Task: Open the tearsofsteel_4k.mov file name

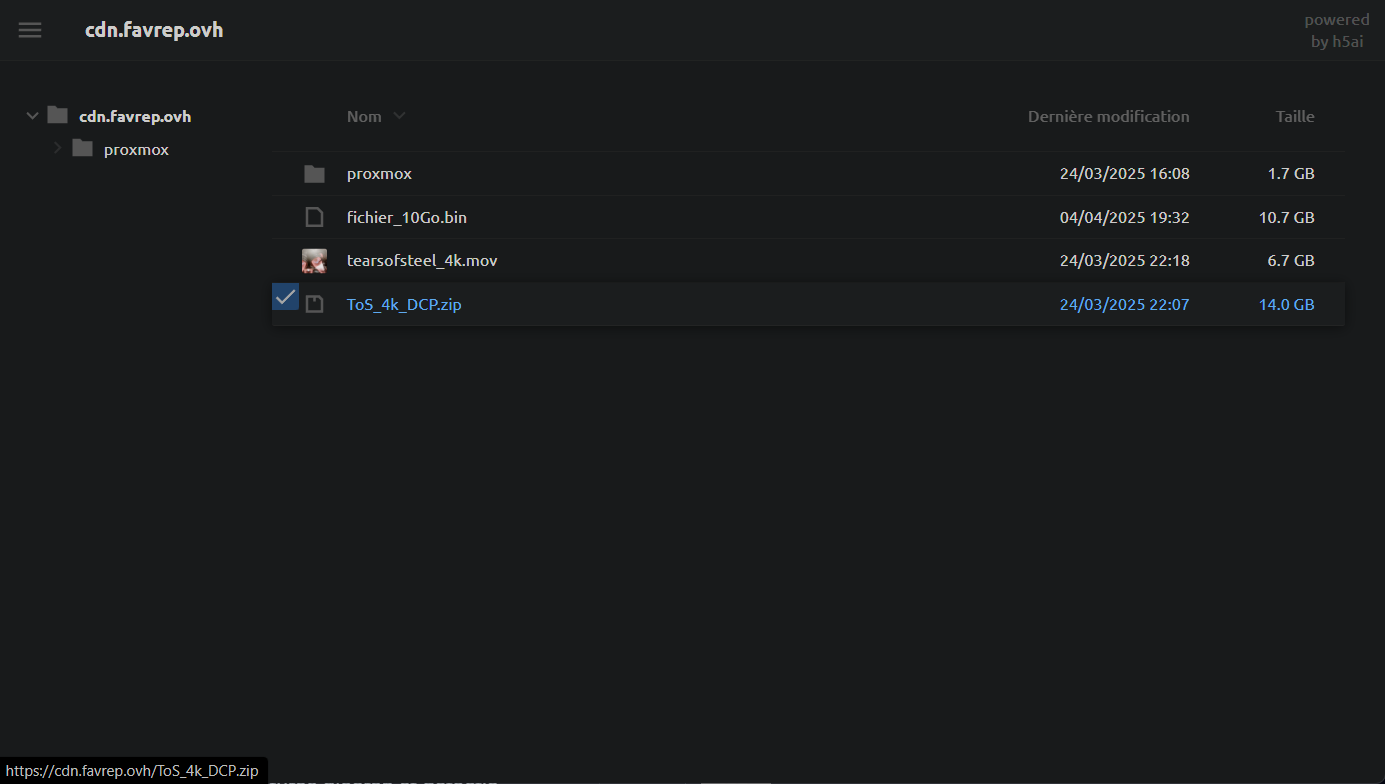Action: [421, 261]
